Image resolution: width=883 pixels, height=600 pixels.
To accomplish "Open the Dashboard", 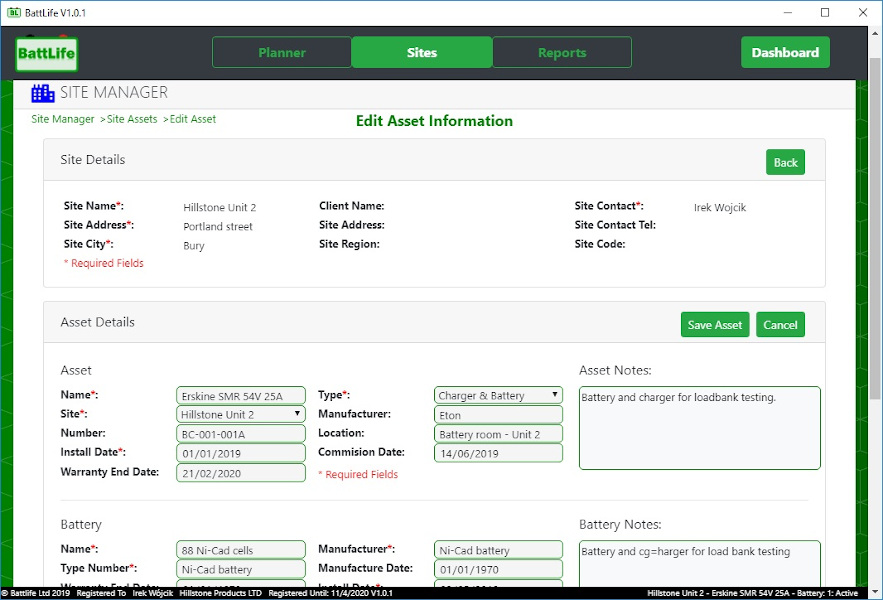I will (785, 52).
